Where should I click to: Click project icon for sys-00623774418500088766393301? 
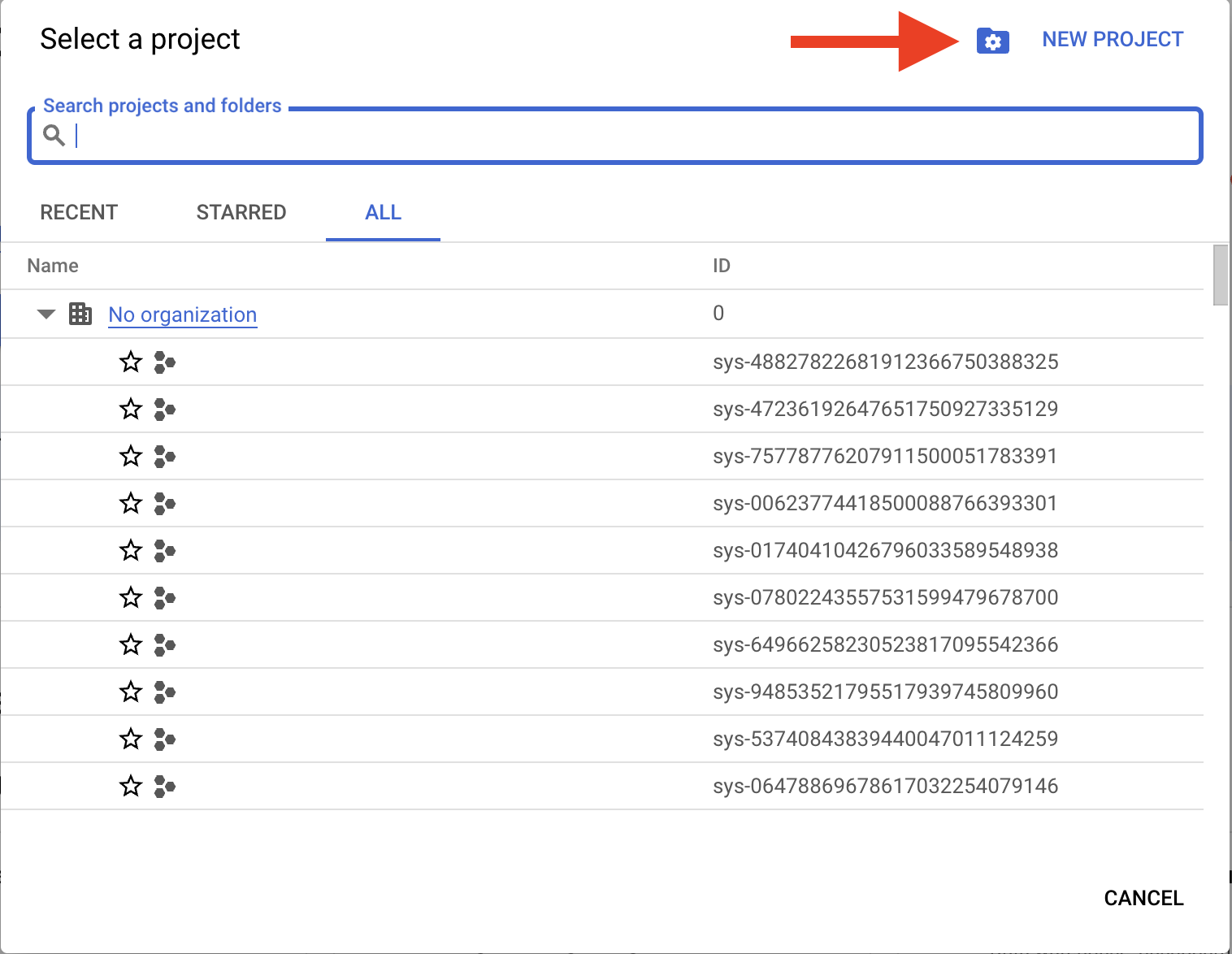tap(165, 503)
